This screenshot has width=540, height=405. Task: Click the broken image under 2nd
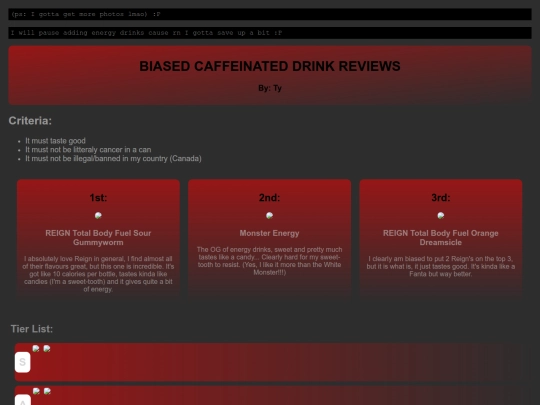[x=269, y=216]
